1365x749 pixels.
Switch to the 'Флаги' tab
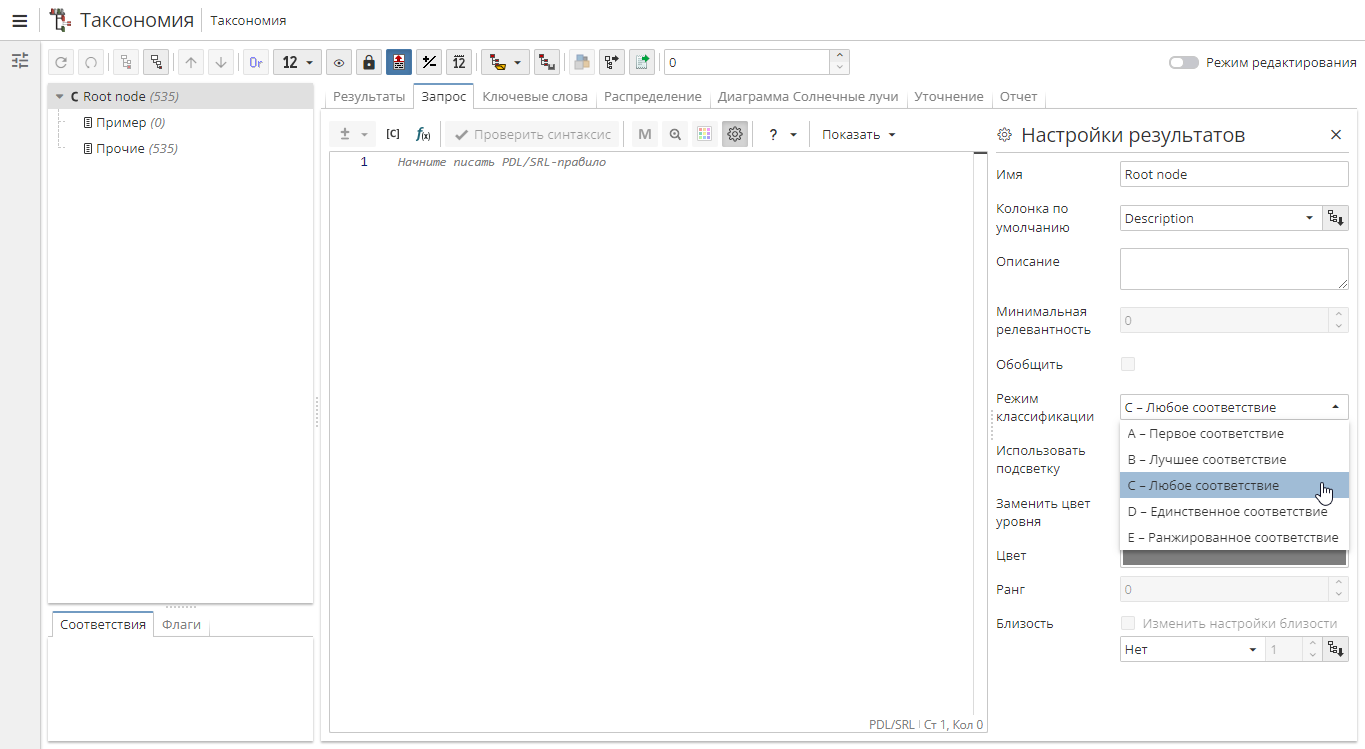click(181, 625)
